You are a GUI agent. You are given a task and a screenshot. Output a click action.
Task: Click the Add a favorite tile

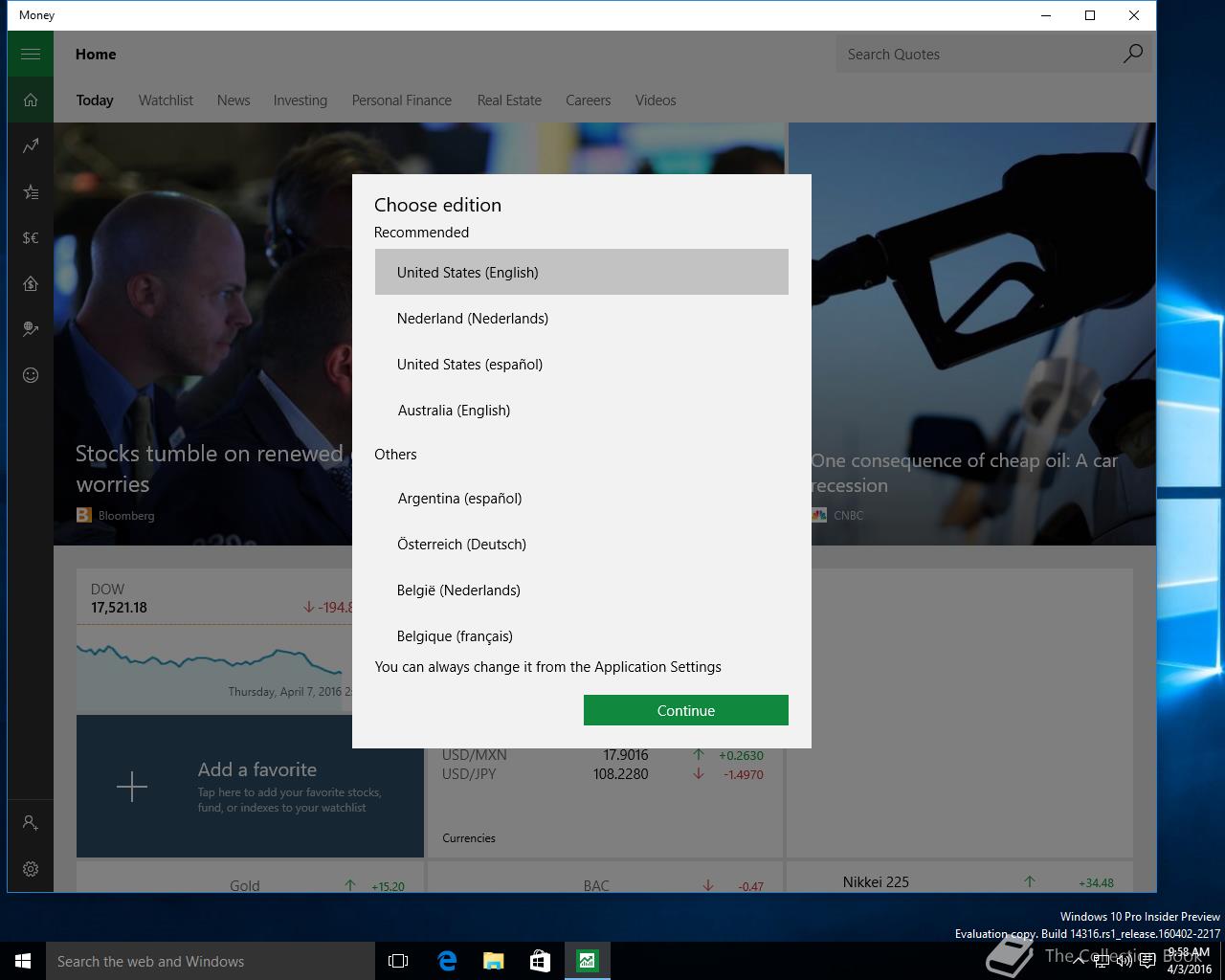250,787
